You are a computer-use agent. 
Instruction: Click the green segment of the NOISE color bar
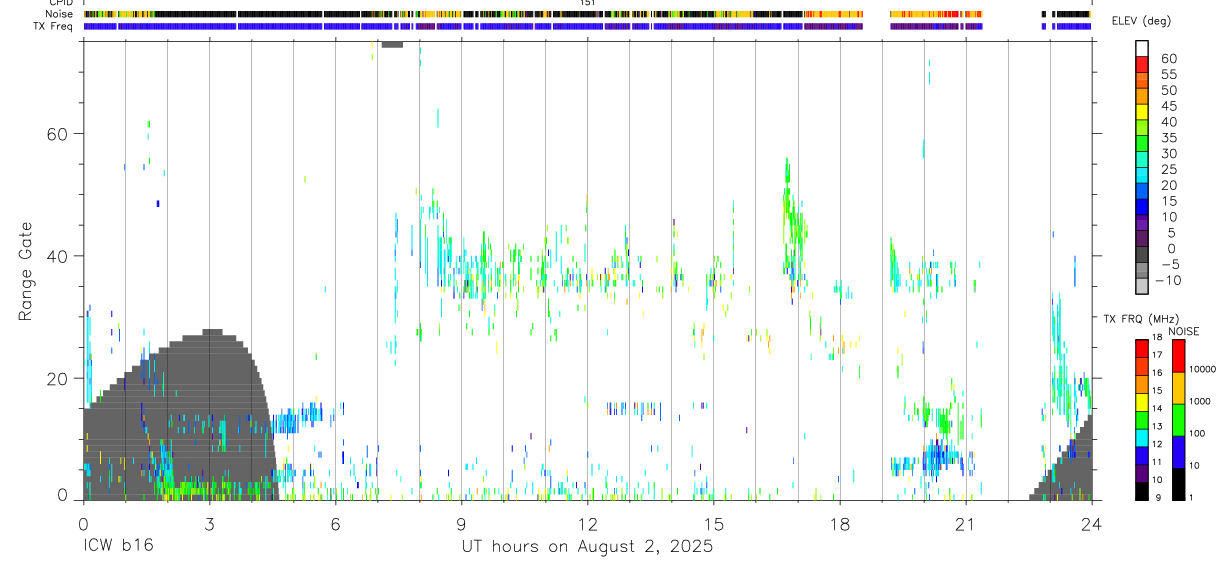click(x=1178, y=420)
